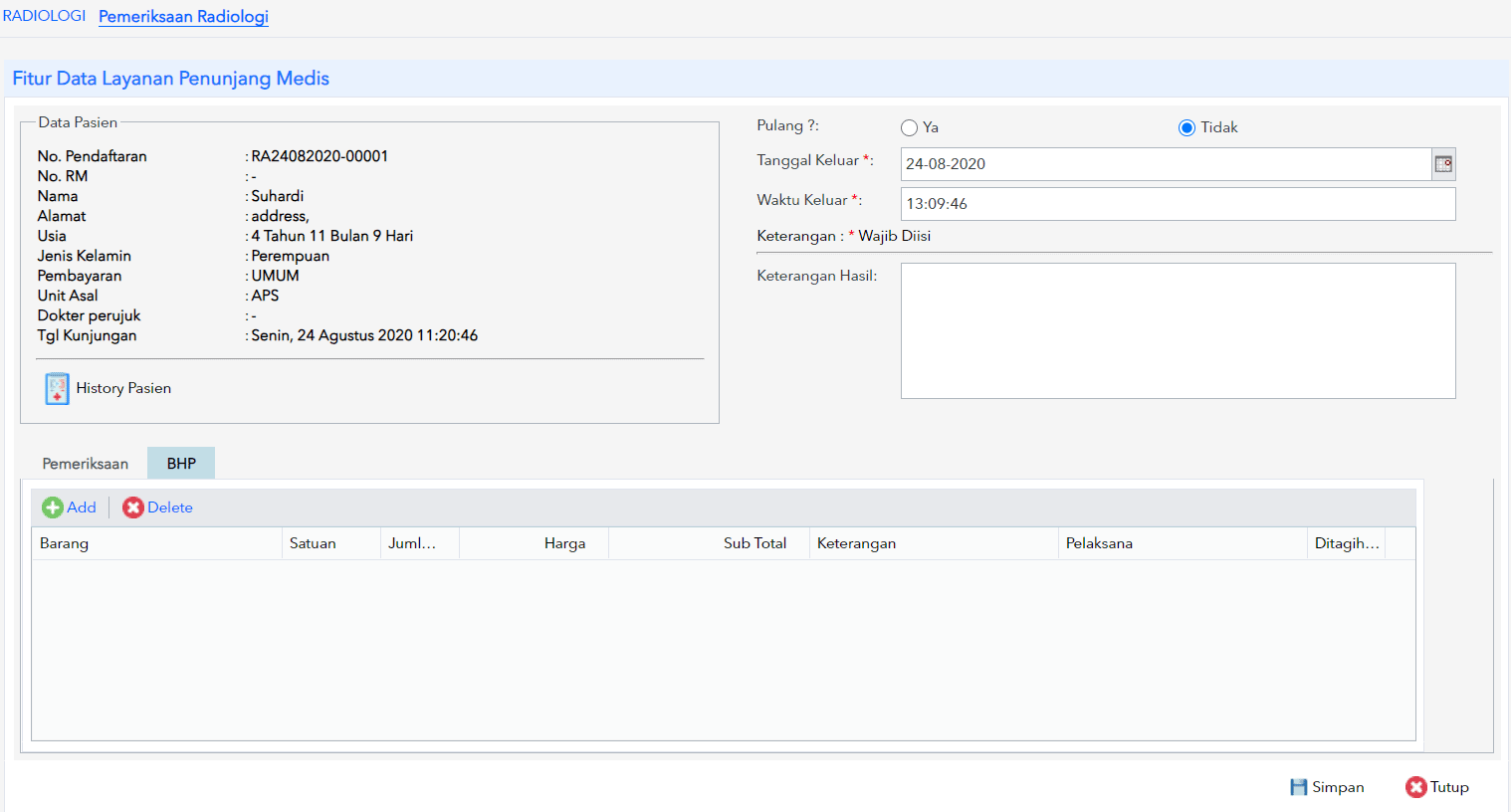Screen dimensions: 1511x812
Task: Click inside the Keterangan Hasil text area
Action: [1179, 330]
